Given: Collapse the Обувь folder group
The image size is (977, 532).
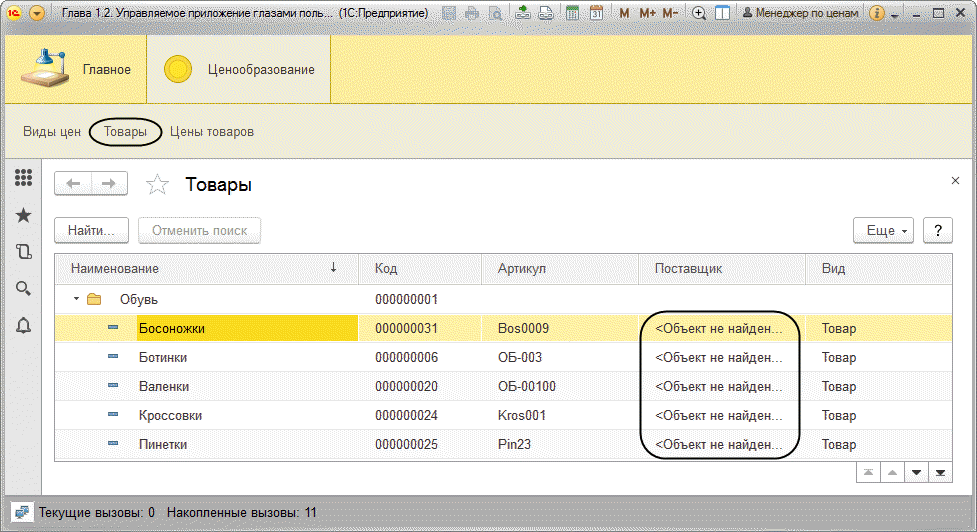Looking at the screenshot, I should coord(76,299).
